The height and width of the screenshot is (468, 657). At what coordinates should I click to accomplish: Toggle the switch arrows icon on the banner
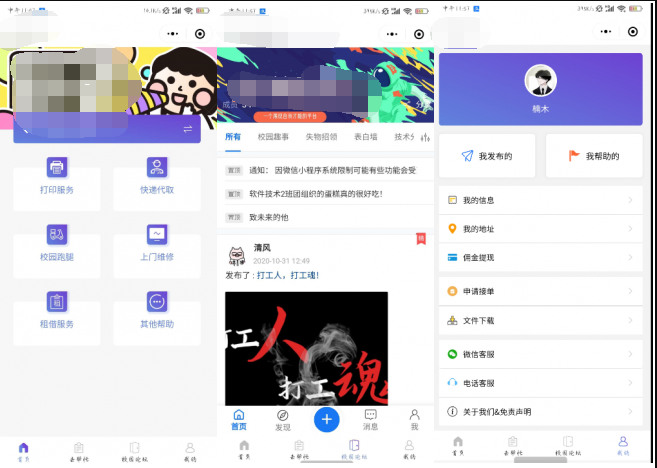tap(187, 129)
